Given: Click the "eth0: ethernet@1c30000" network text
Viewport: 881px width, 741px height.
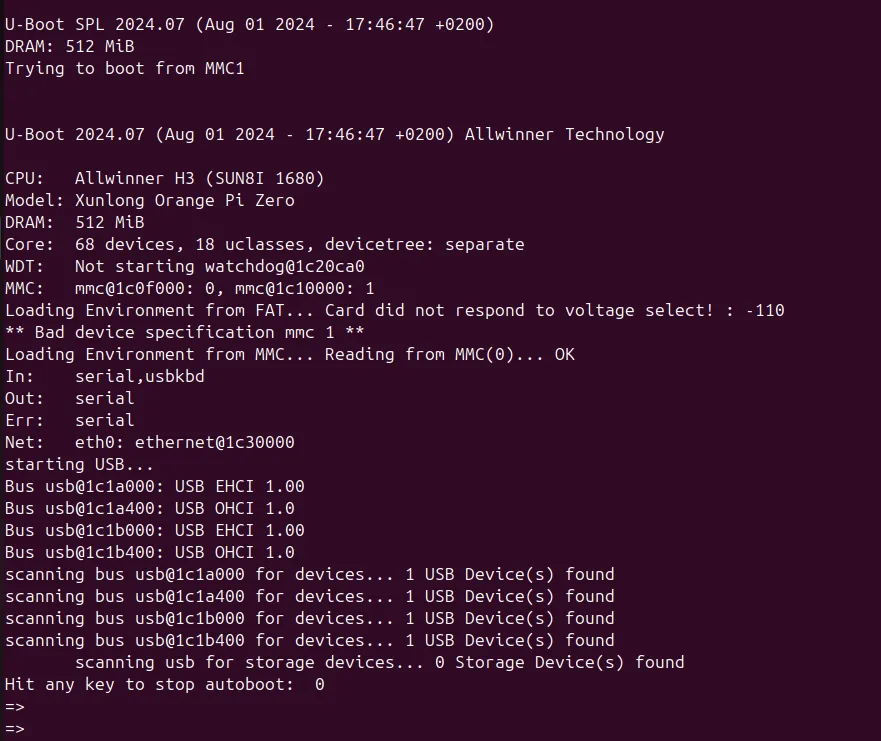Looking at the screenshot, I should (x=184, y=442).
